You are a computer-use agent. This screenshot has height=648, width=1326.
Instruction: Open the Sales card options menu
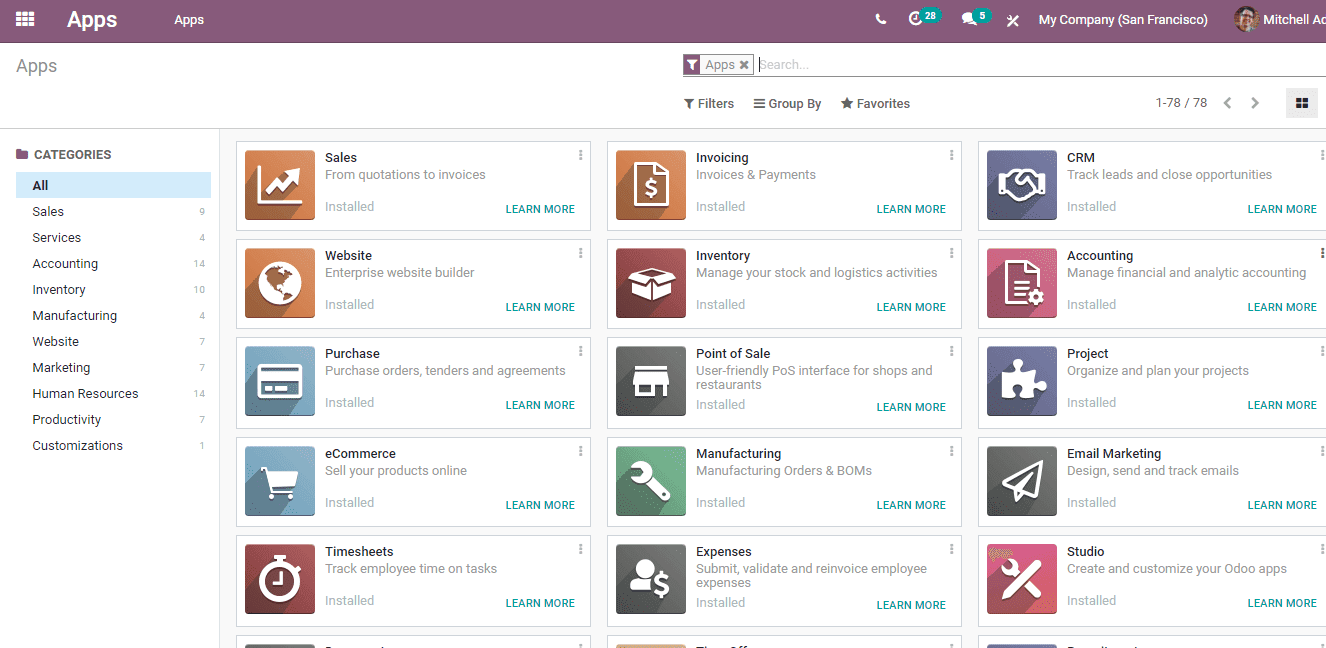click(x=580, y=155)
